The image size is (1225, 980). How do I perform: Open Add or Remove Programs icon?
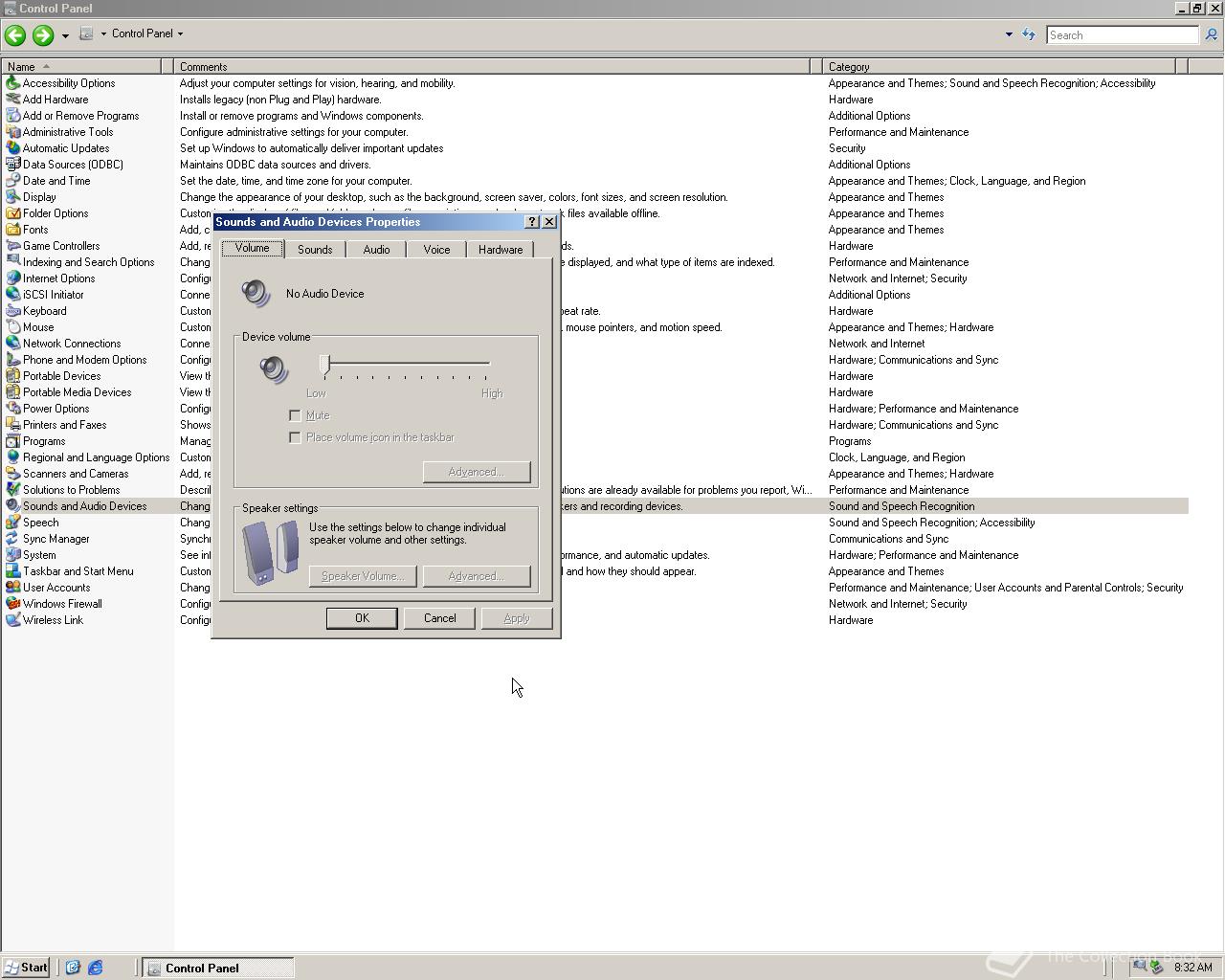12,116
